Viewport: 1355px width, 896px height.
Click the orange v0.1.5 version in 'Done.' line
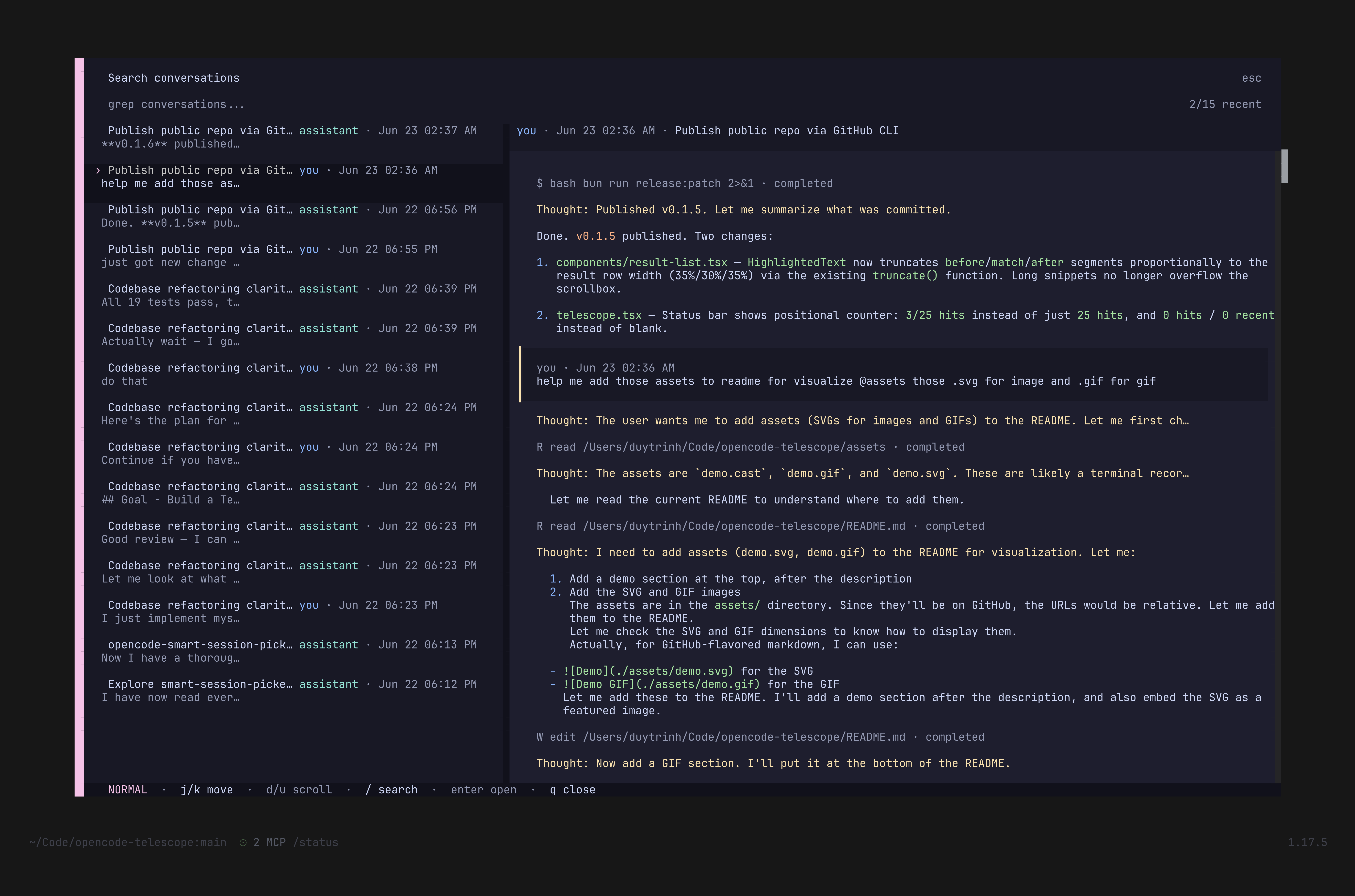click(595, 236)
